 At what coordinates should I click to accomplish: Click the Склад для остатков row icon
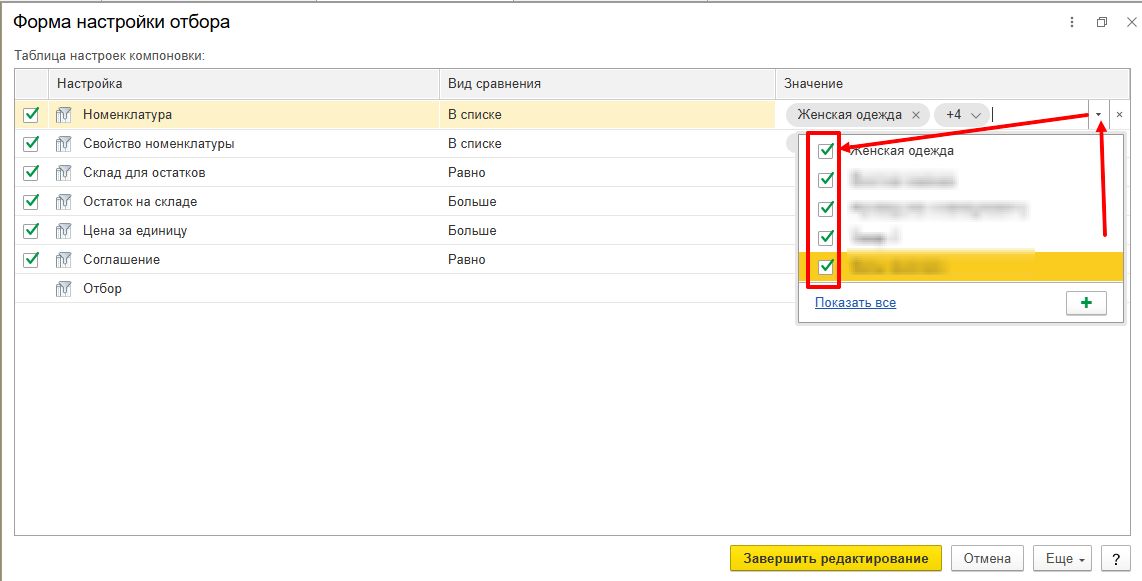[65, 173]
